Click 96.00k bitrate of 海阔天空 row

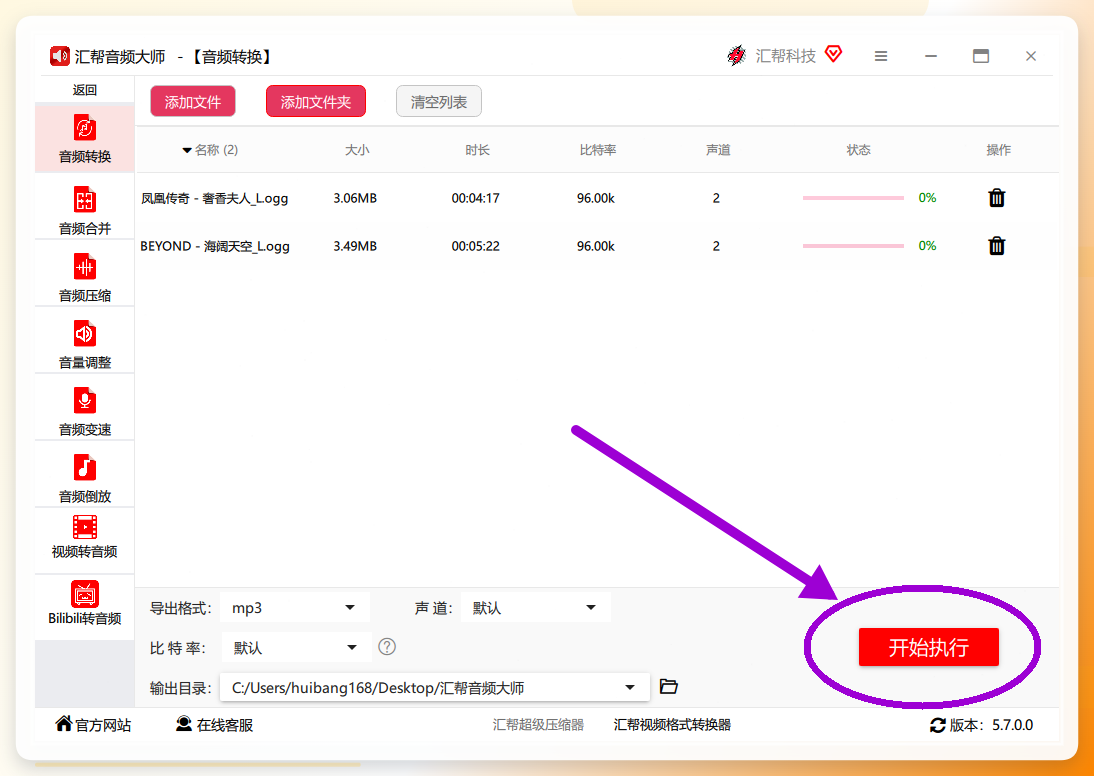[596, 246]
